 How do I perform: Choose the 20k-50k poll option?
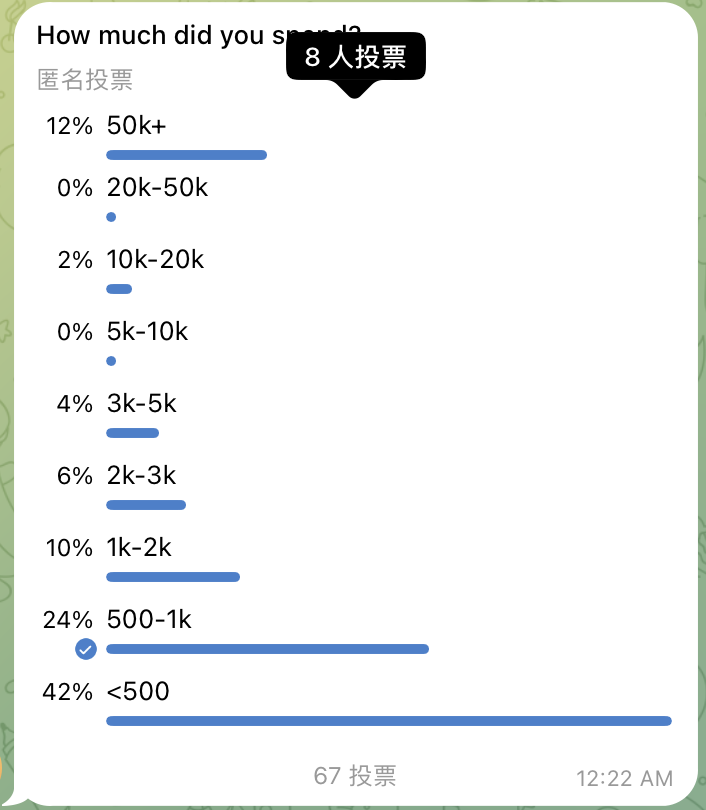(x=157, y=187)
